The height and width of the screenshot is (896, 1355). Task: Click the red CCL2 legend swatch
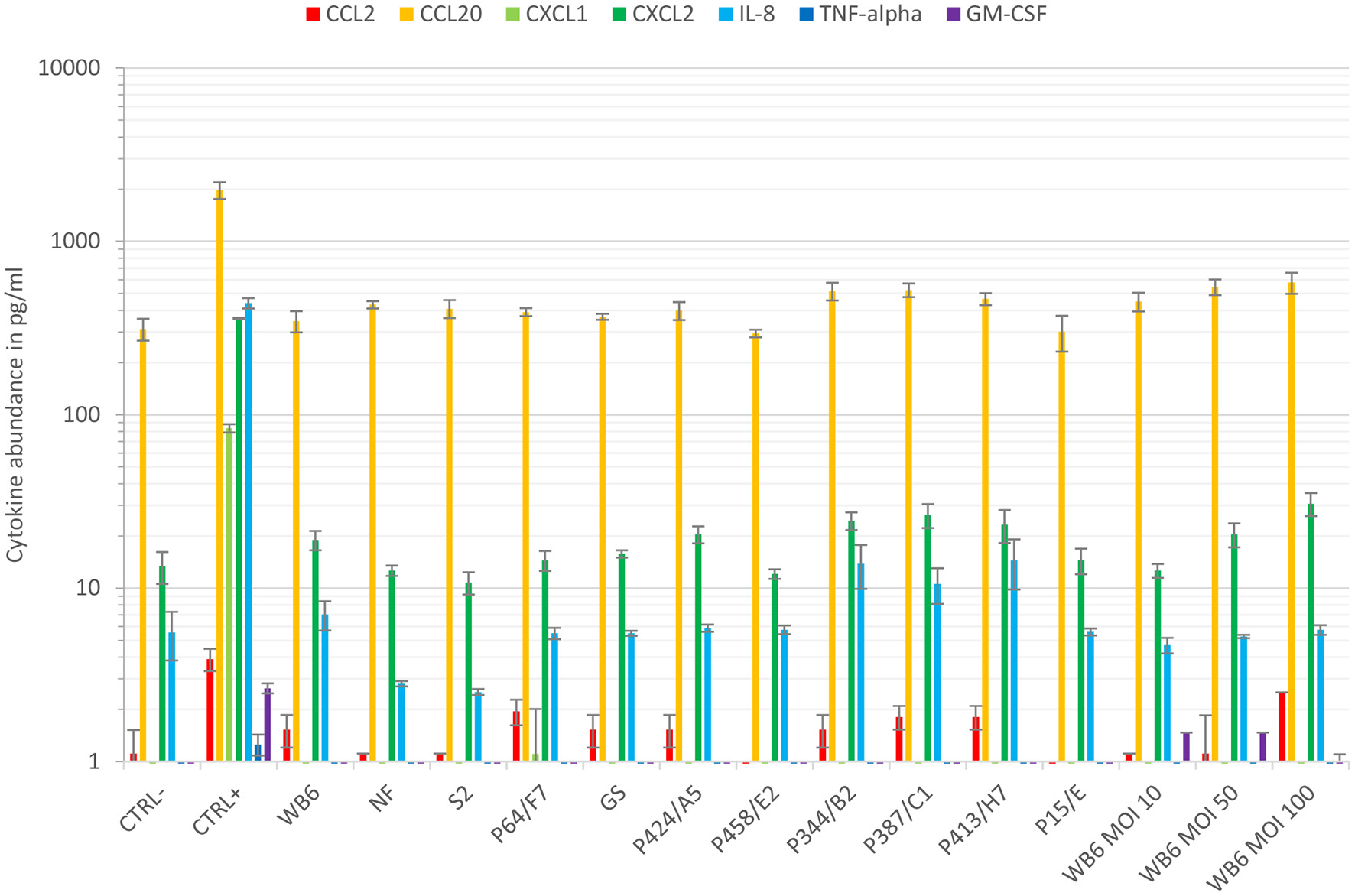(x=312, y=15)
